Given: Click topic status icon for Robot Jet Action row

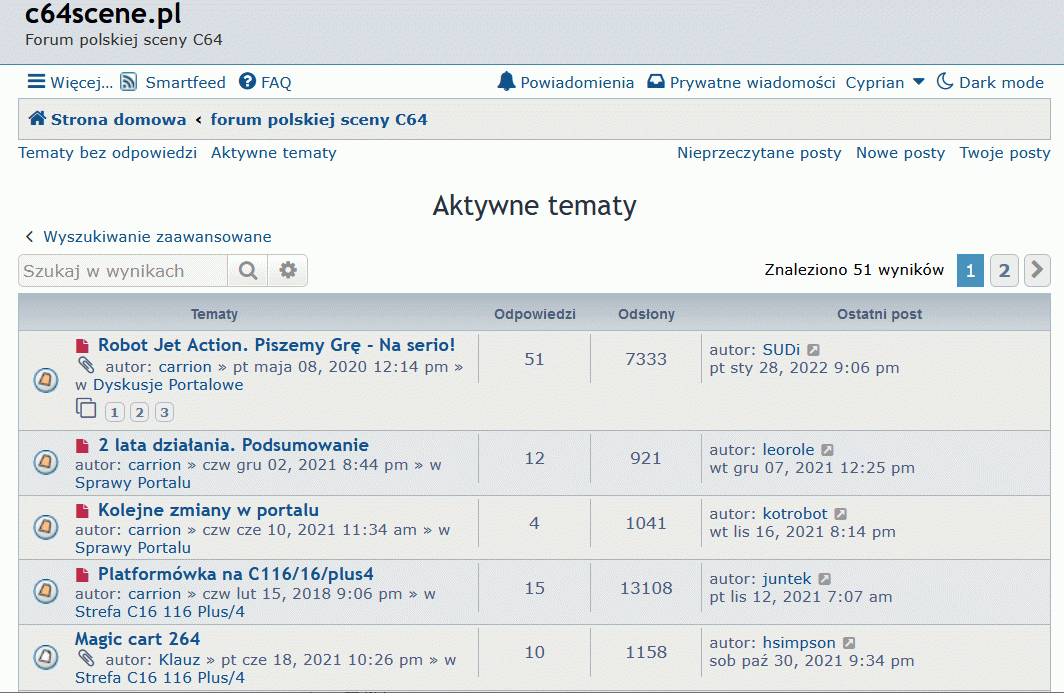Looking at the screenshot, I should click(45, 379).
